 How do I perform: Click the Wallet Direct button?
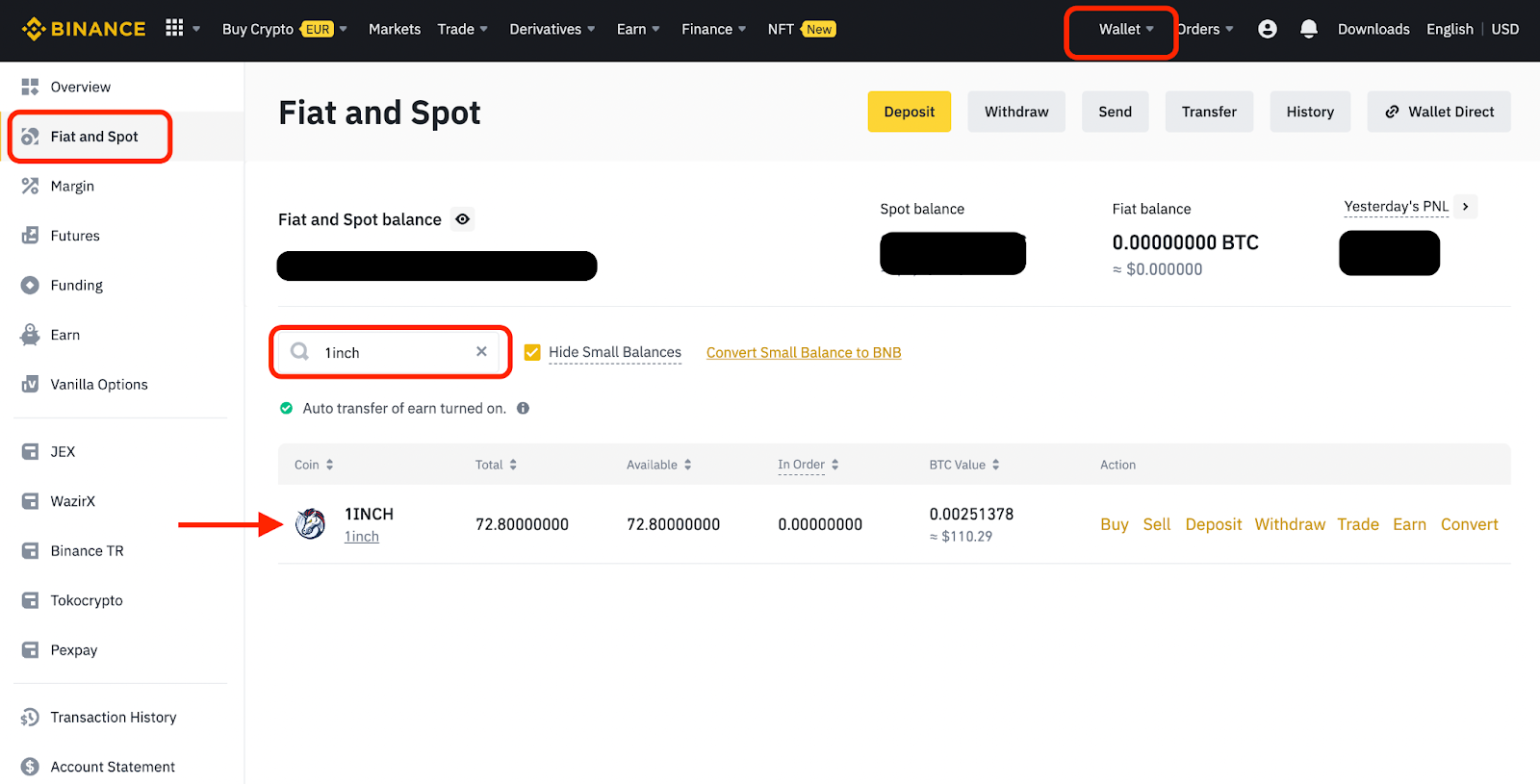pos(1439,112)
